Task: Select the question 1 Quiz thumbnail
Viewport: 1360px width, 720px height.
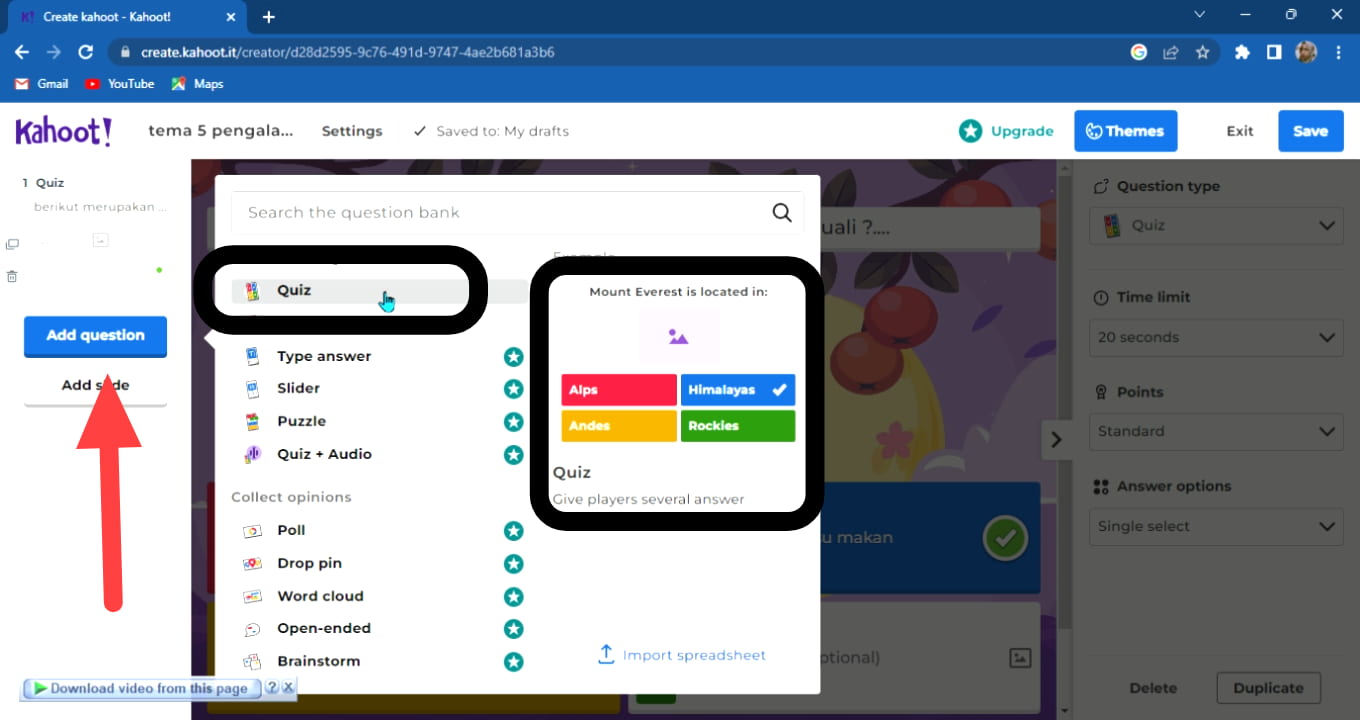Action: 100,228
